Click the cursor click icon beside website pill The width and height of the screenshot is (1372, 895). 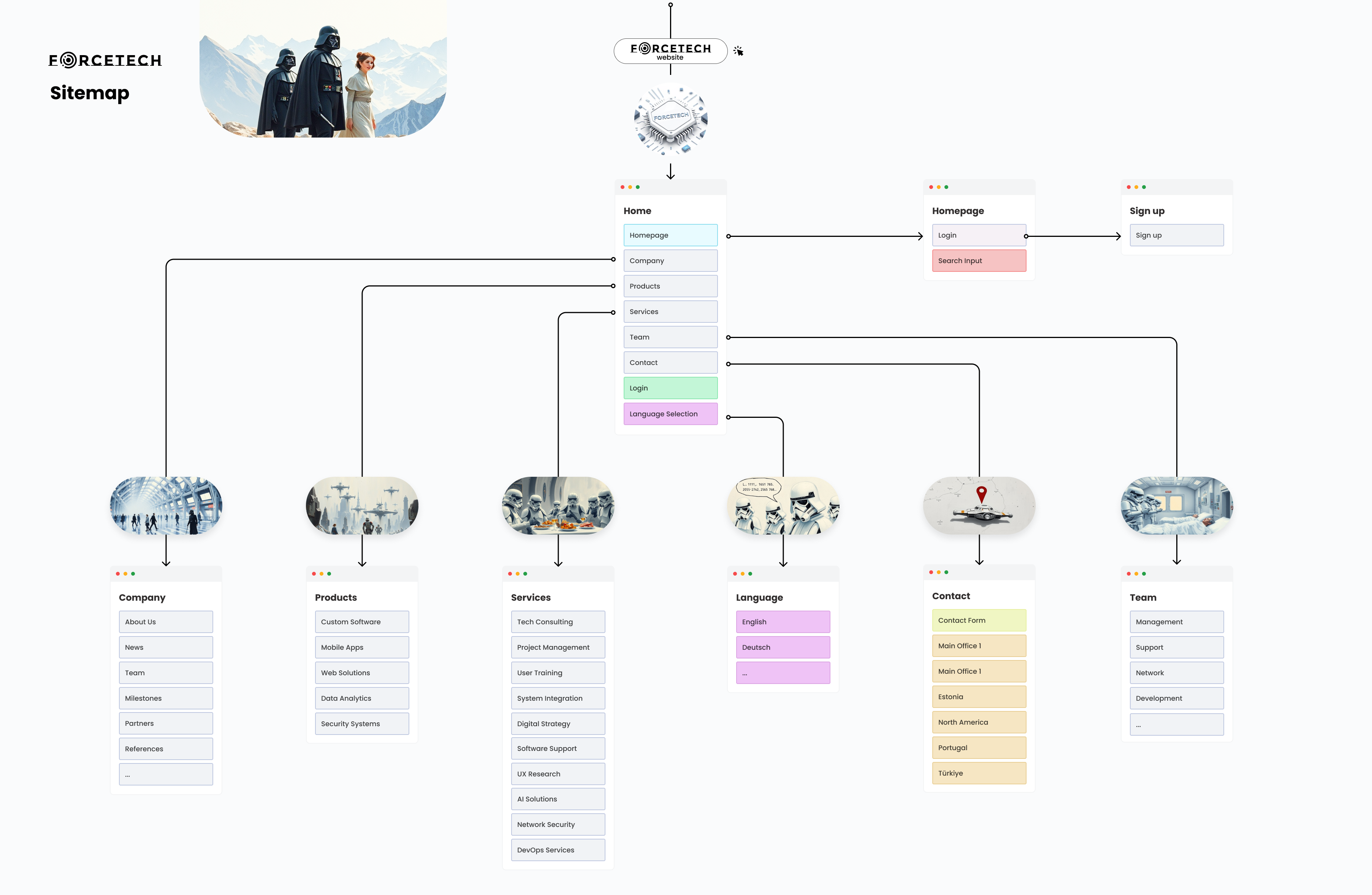pos(738,51)
